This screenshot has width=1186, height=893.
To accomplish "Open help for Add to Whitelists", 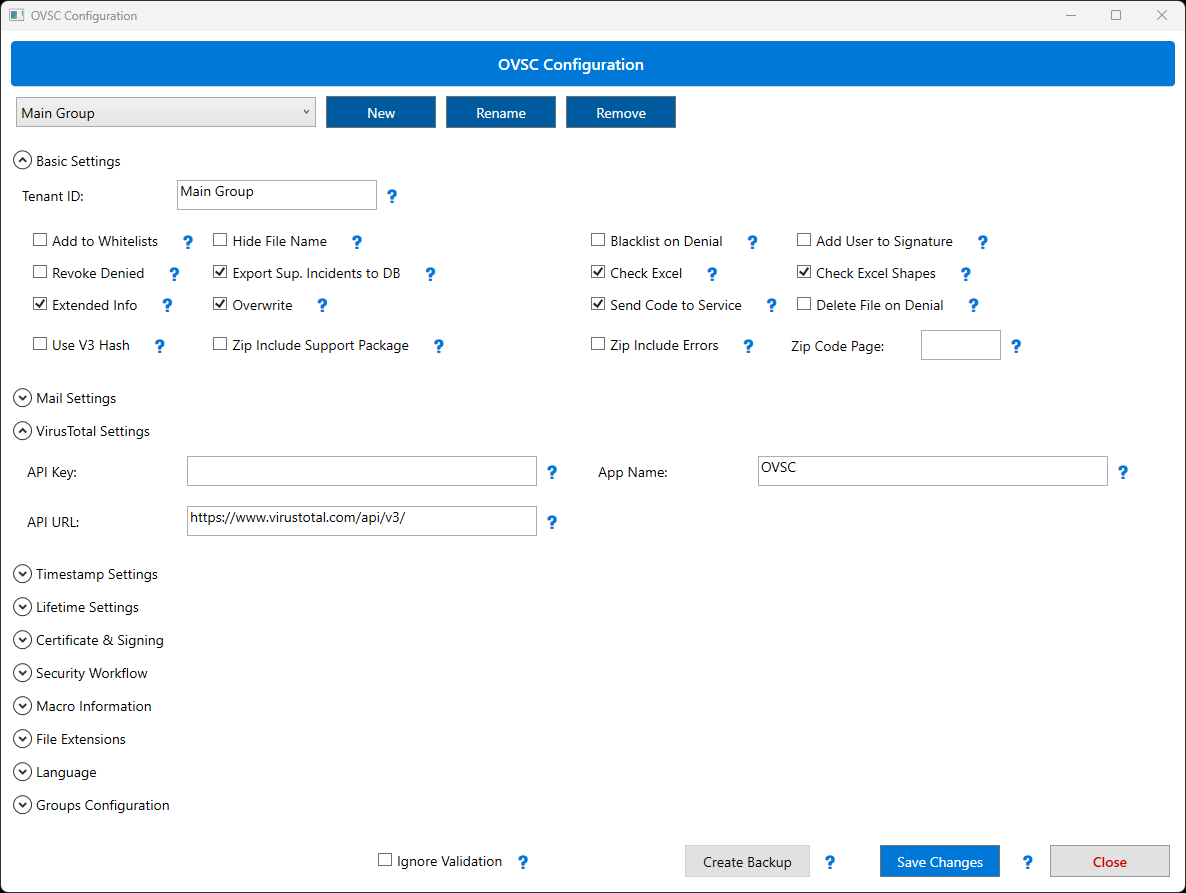I will (188, 242).
